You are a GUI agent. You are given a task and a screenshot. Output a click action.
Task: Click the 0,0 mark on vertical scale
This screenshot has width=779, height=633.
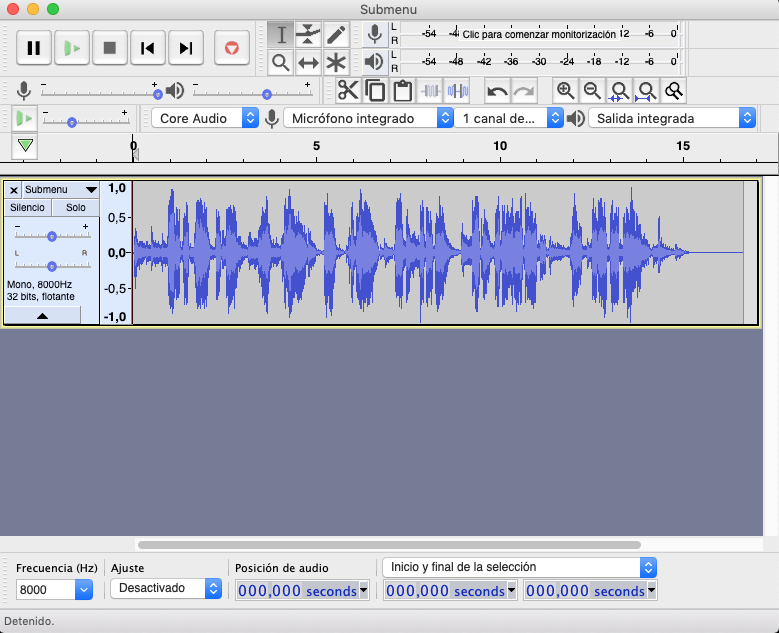(116, 253)
